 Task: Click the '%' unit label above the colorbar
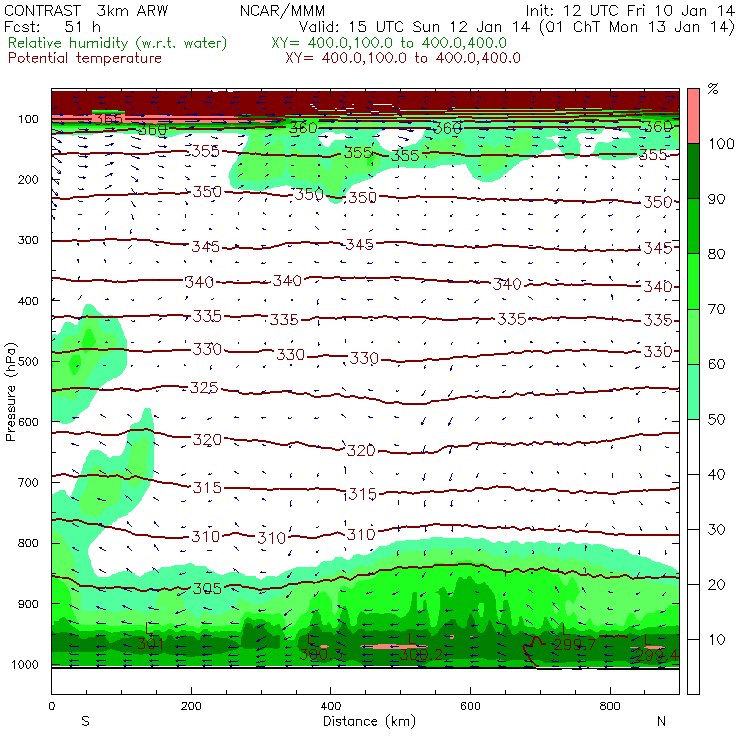pos(713,89)
